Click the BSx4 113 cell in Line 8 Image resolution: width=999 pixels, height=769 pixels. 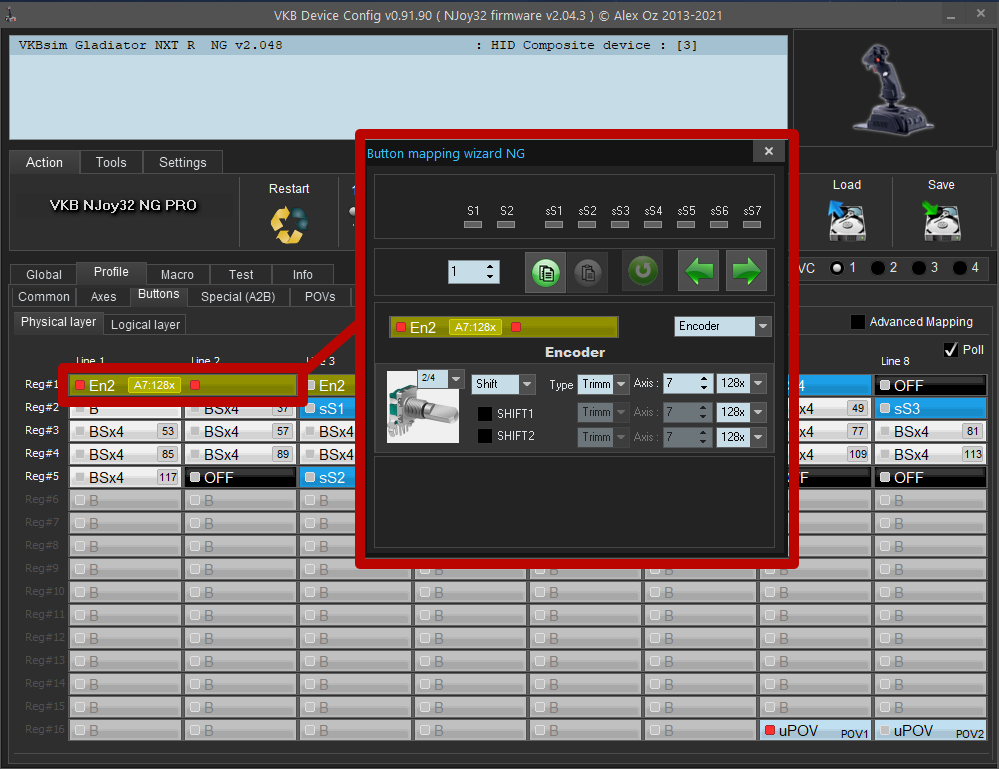[x=930, y=454]
